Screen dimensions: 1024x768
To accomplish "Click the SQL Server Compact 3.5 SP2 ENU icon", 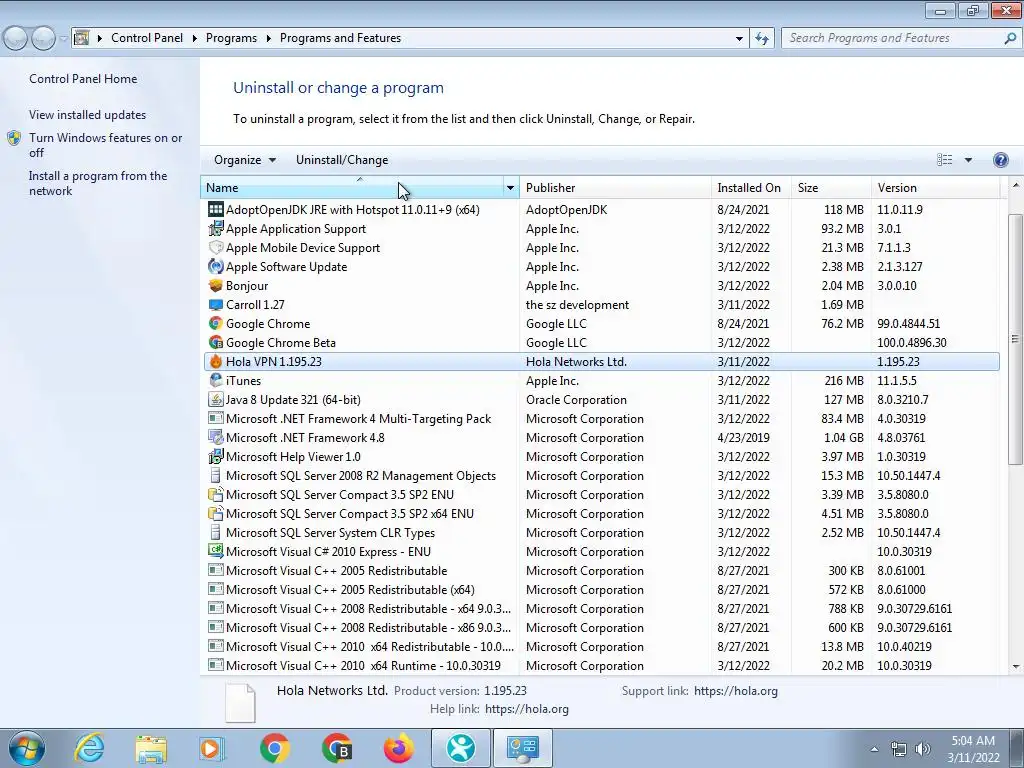I will (215, 494).
